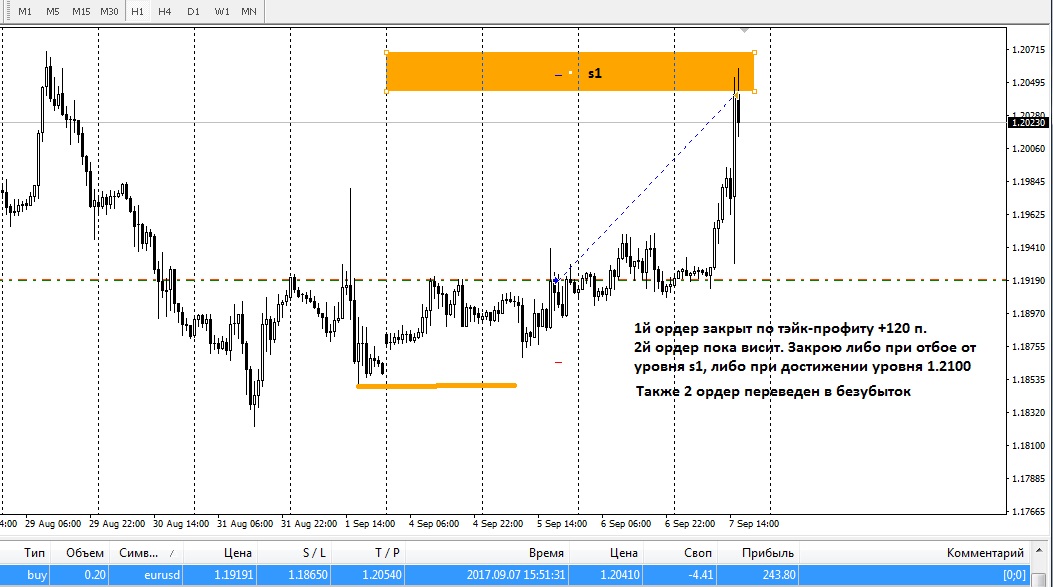Viewport: 1053px width, 587px height.
Task: Switch chart to M1 timeframe
Action: [25, 11]
